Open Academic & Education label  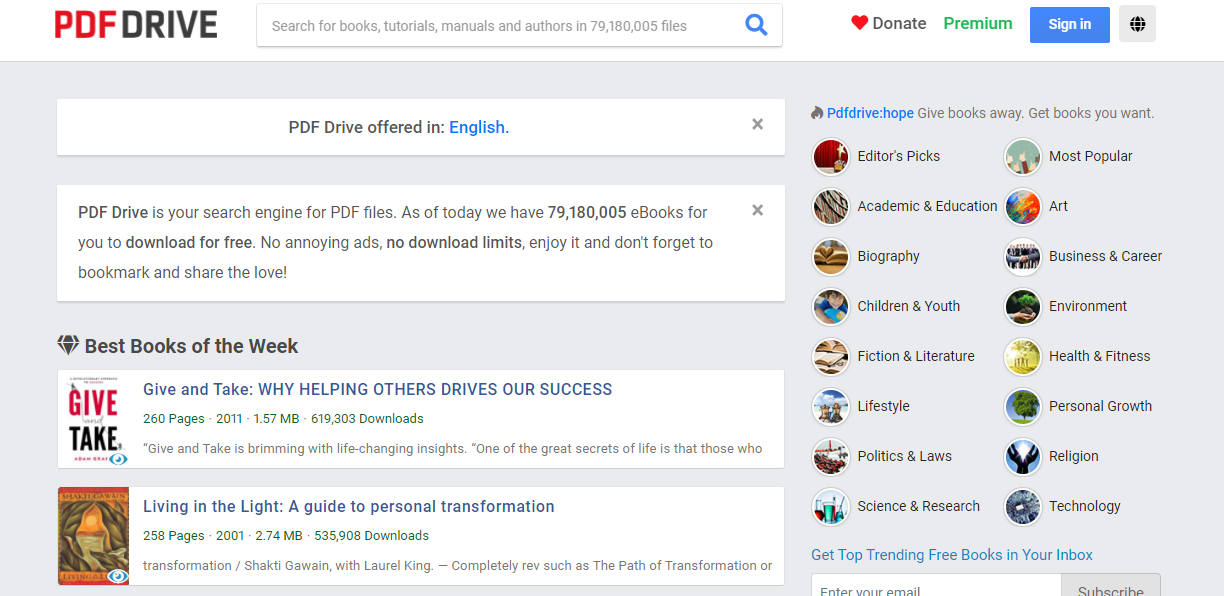click(927, 206)
